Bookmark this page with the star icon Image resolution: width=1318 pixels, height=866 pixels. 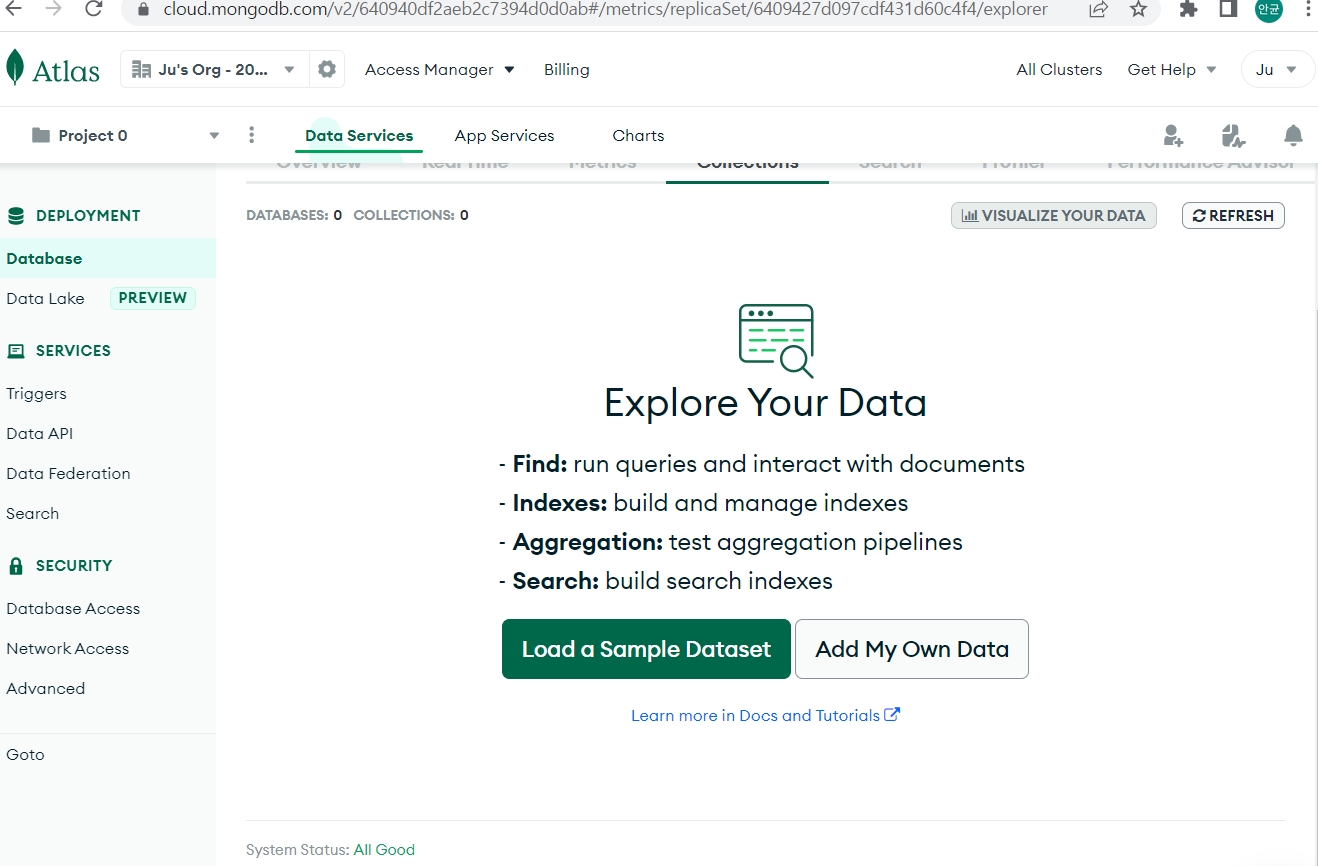coord(1138,9)
